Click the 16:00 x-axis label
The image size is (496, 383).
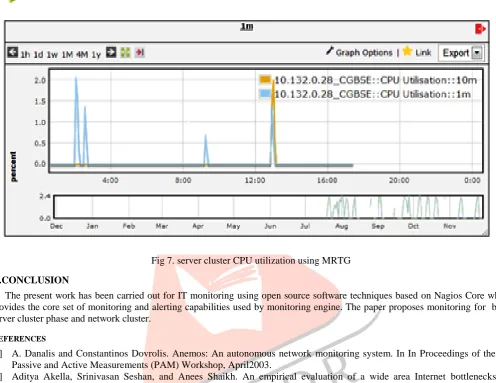point(327,180)
